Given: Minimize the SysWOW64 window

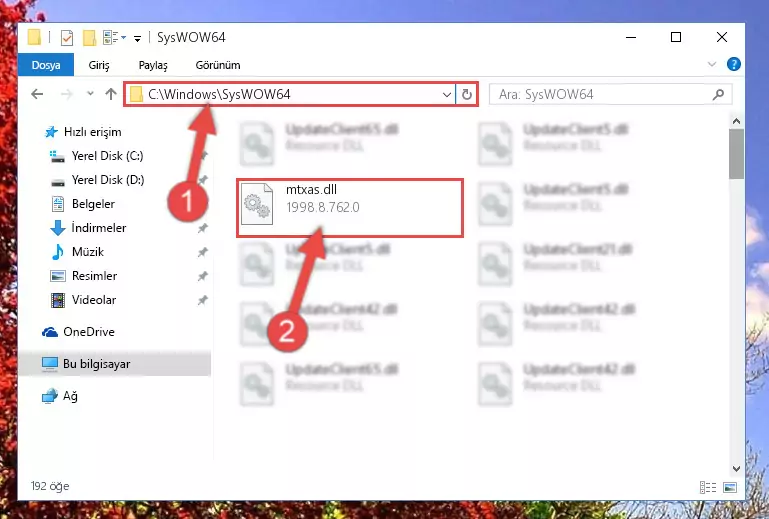Looking at the screenshot, I should (631, 37).
